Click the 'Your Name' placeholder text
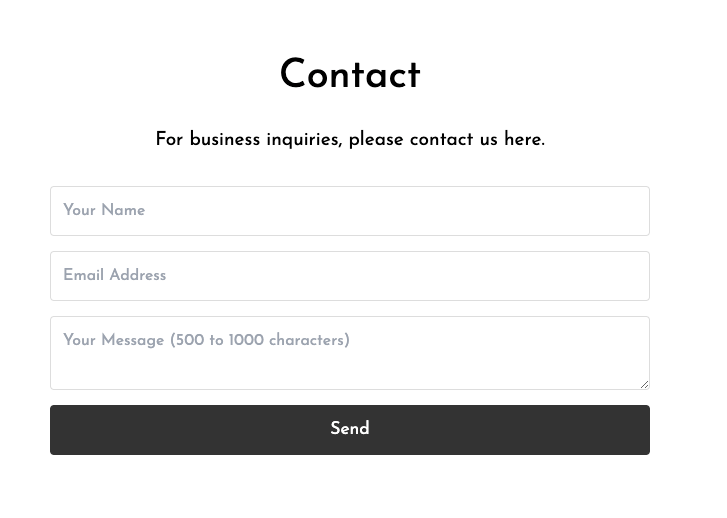Image resolution: width=727 pixels, height=518 pixels. pyautogui.click(x=104, y=210)
